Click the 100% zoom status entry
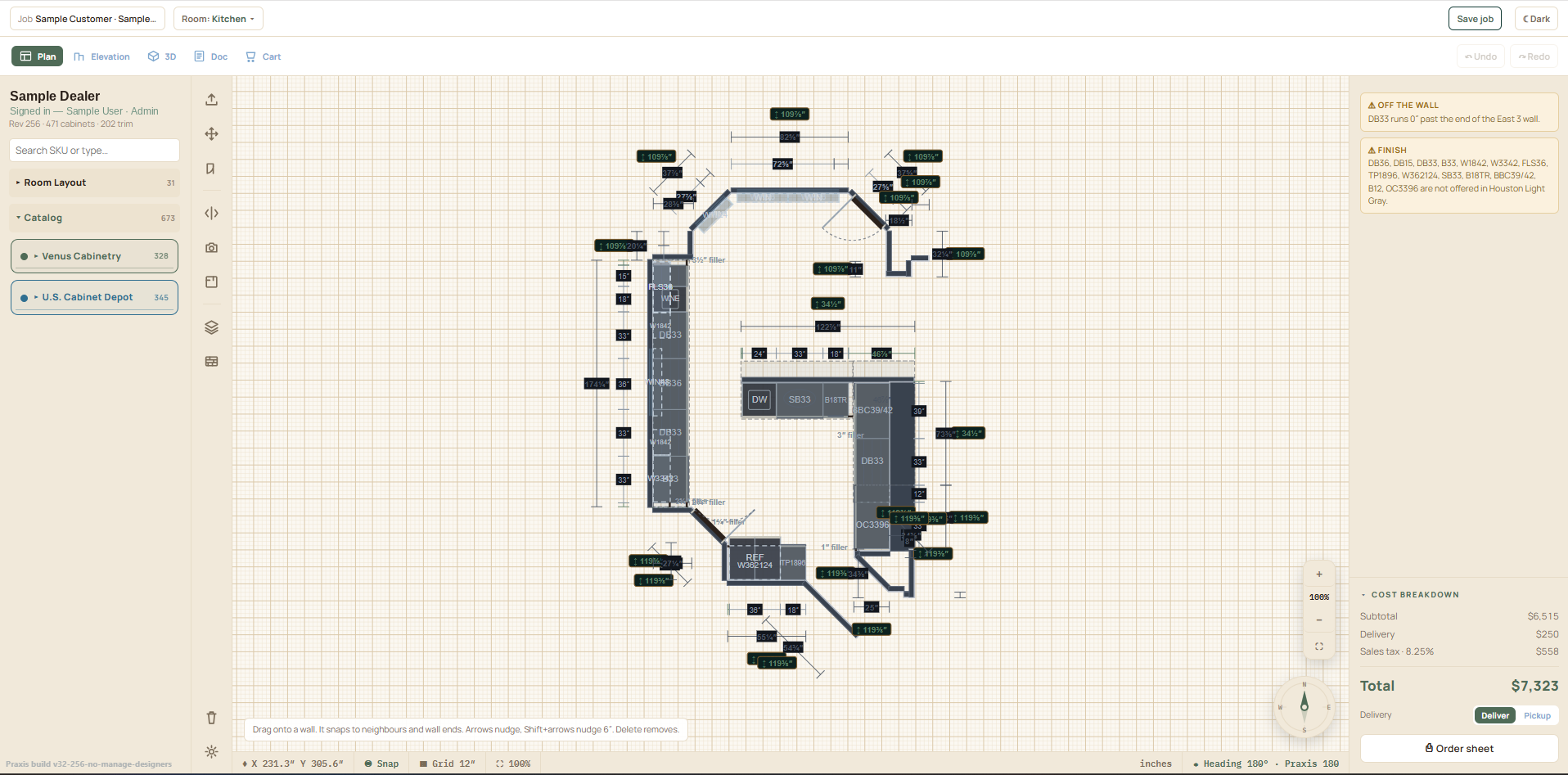This screenshot has width=1568, height=775. click(x=513, y=764)
